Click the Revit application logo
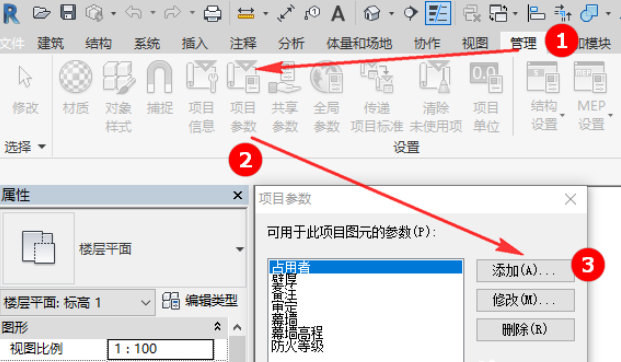This screenshot has width=621, height=362. click(x=11, y=13)
